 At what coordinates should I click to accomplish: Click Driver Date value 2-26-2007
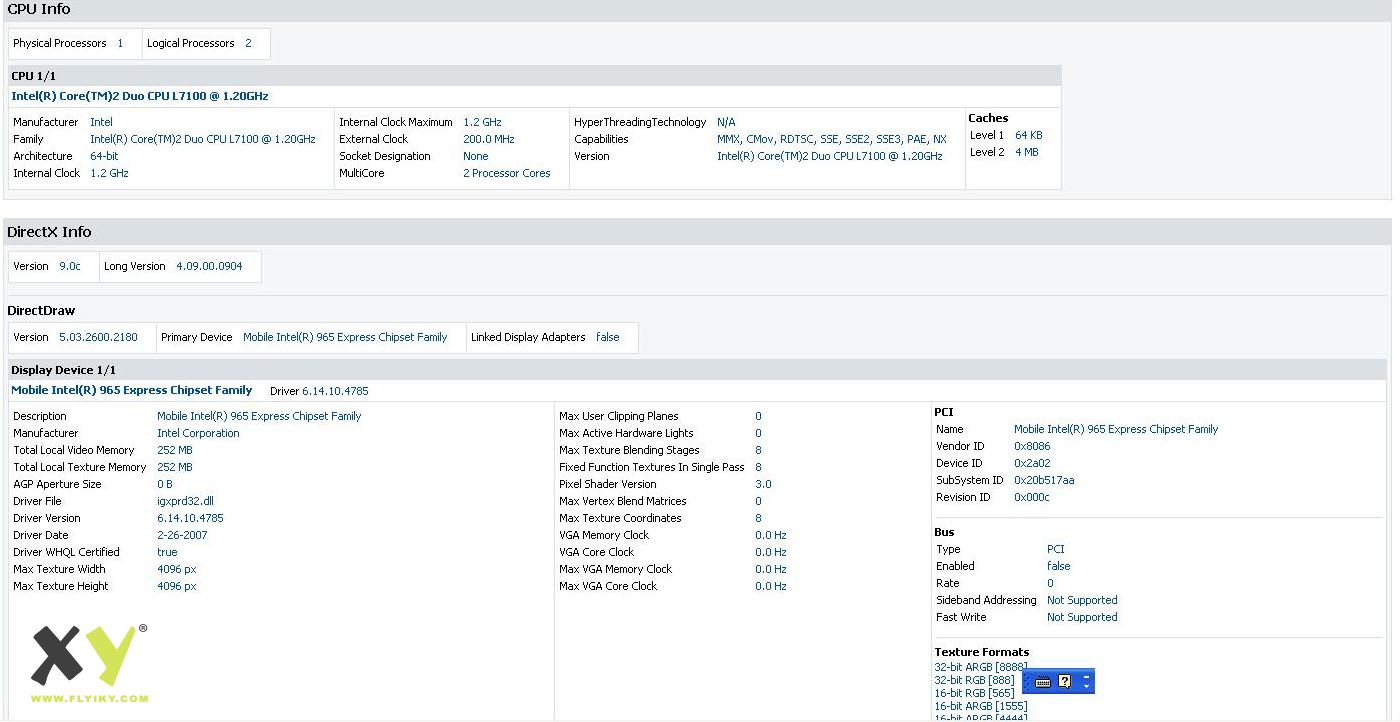182,535
